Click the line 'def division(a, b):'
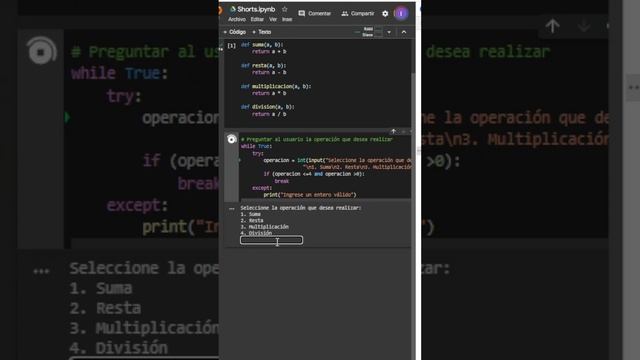Image resolution: width=640 pixels, height=360 pixels. [267, 107]
